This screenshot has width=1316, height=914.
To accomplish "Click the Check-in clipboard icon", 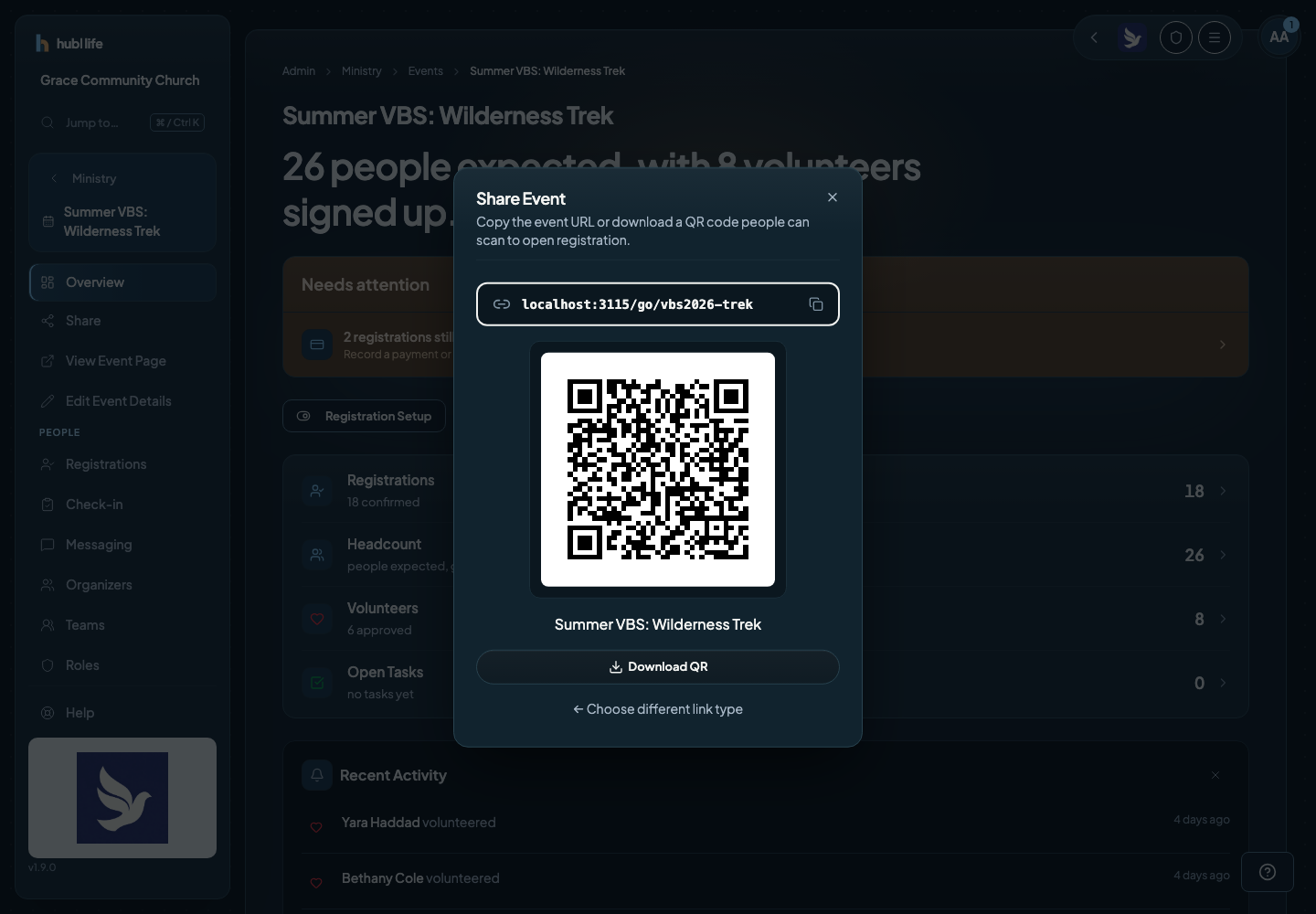I will (x=48, y=505).
